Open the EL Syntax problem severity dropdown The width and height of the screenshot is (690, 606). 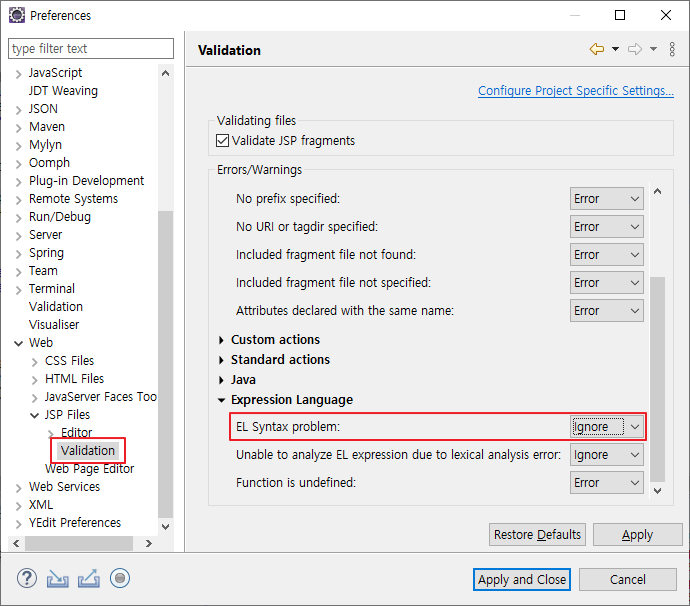606,427
